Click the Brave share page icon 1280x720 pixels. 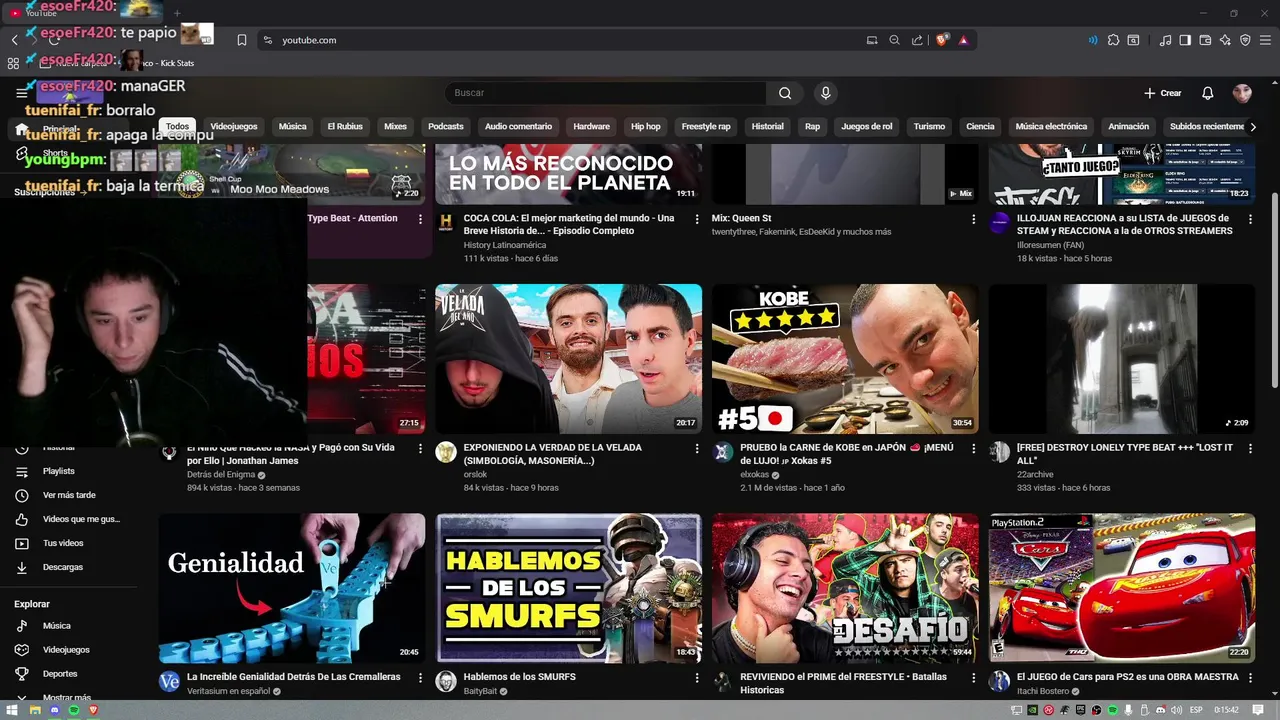(x=917, y=40)
